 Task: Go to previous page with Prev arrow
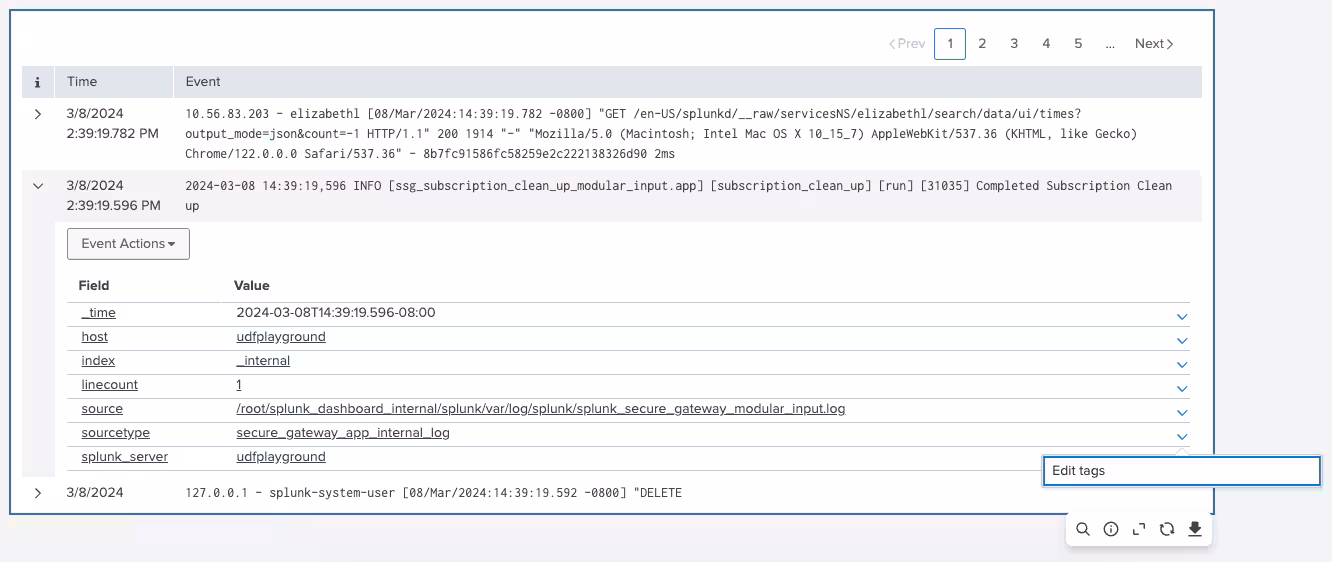click(x=907, y=44)
